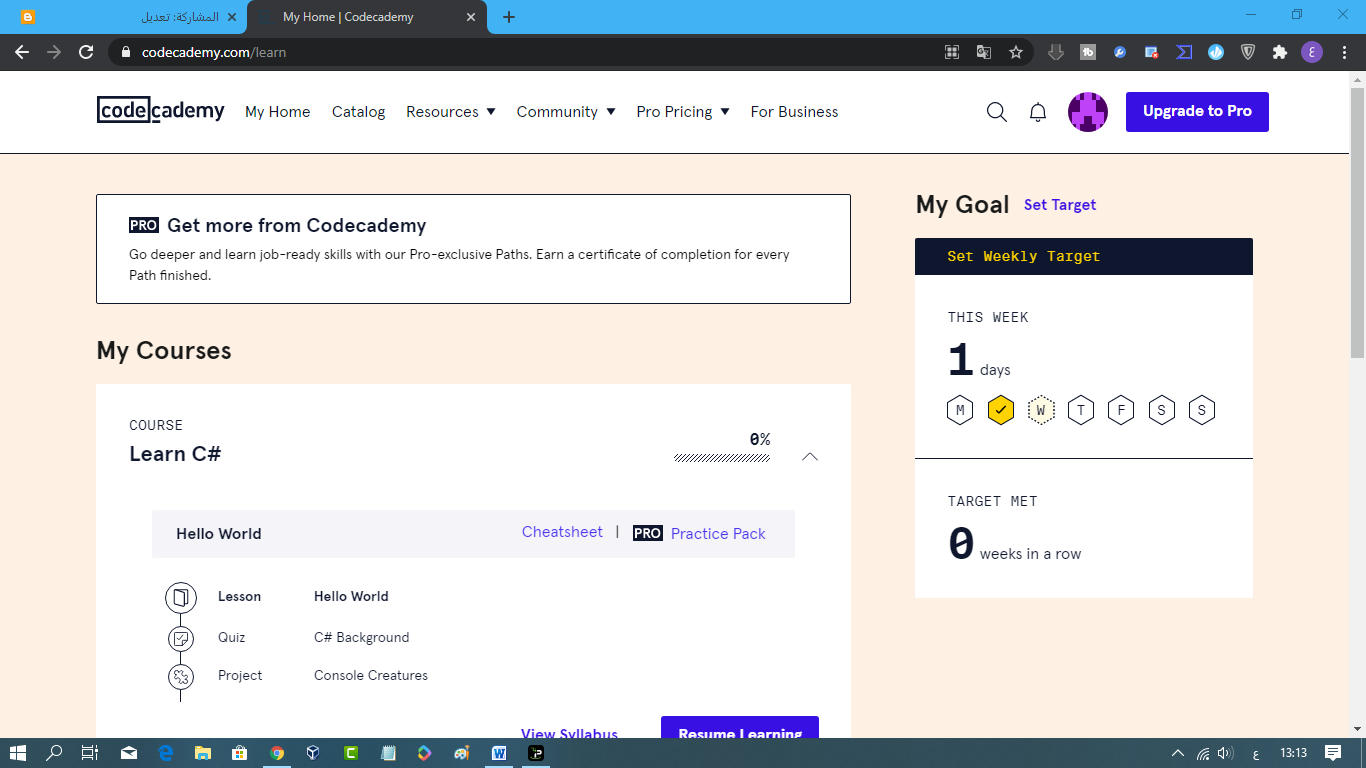1366x768 pixels.
Task: Open the Windows Action Center icon
Action: 1333,753
